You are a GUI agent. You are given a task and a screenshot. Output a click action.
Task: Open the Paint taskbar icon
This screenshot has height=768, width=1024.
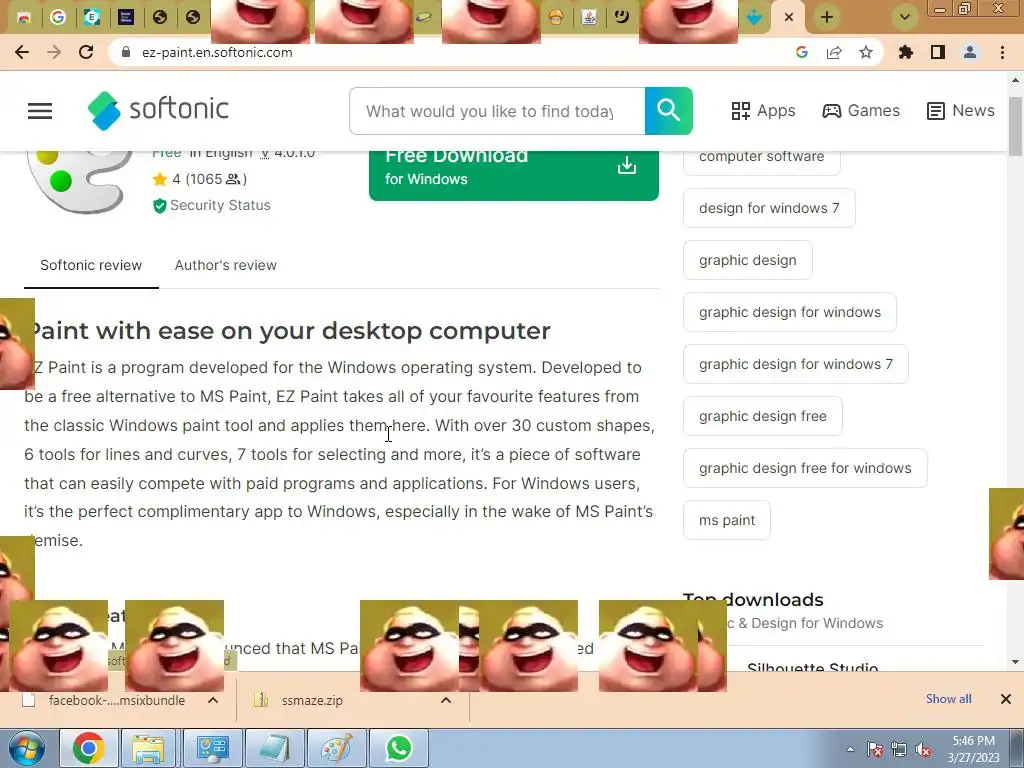click(336, 748)
